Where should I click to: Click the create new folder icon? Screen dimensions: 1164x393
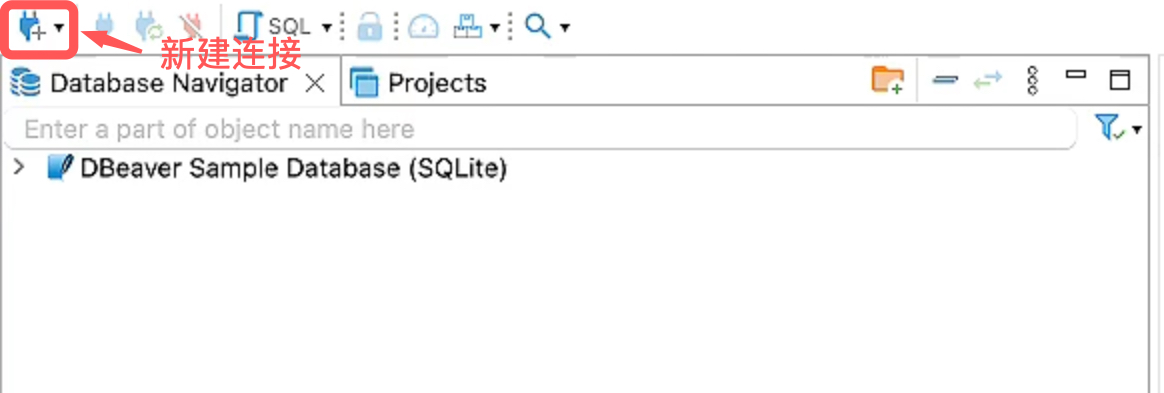(x=887, y=80)
